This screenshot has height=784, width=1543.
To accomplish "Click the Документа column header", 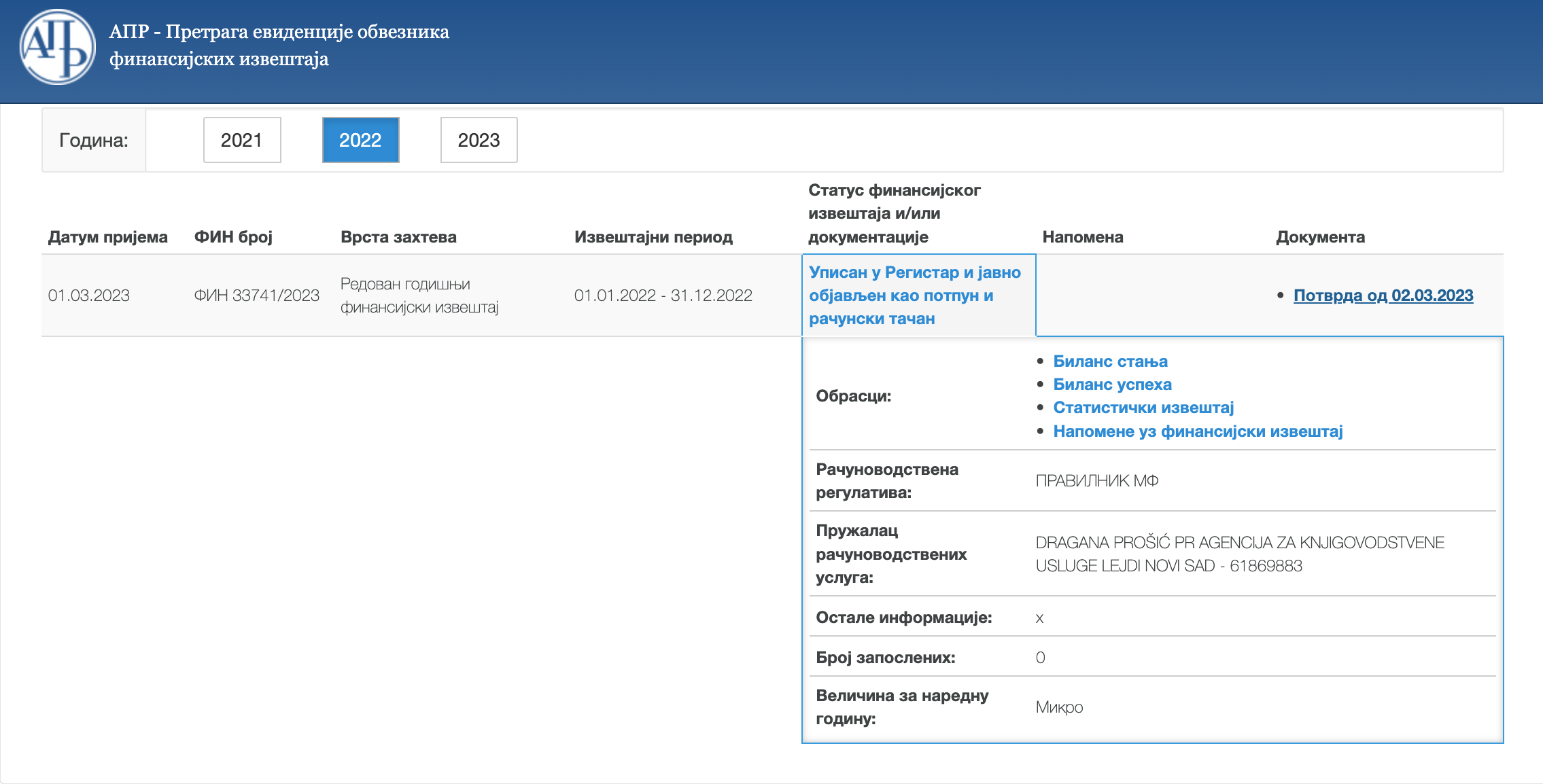I will [x=1320, y=237].
